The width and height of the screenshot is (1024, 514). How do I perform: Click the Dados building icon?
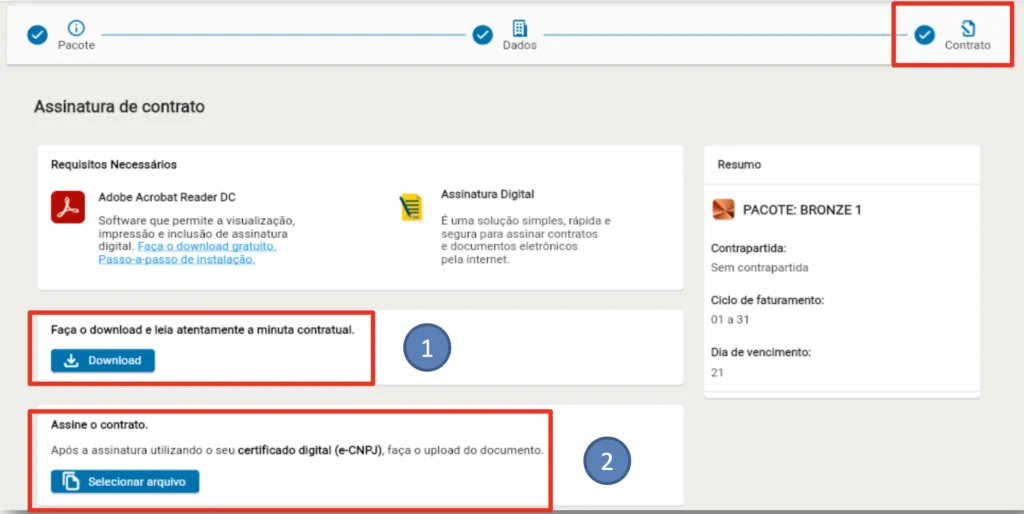[519, 28]
